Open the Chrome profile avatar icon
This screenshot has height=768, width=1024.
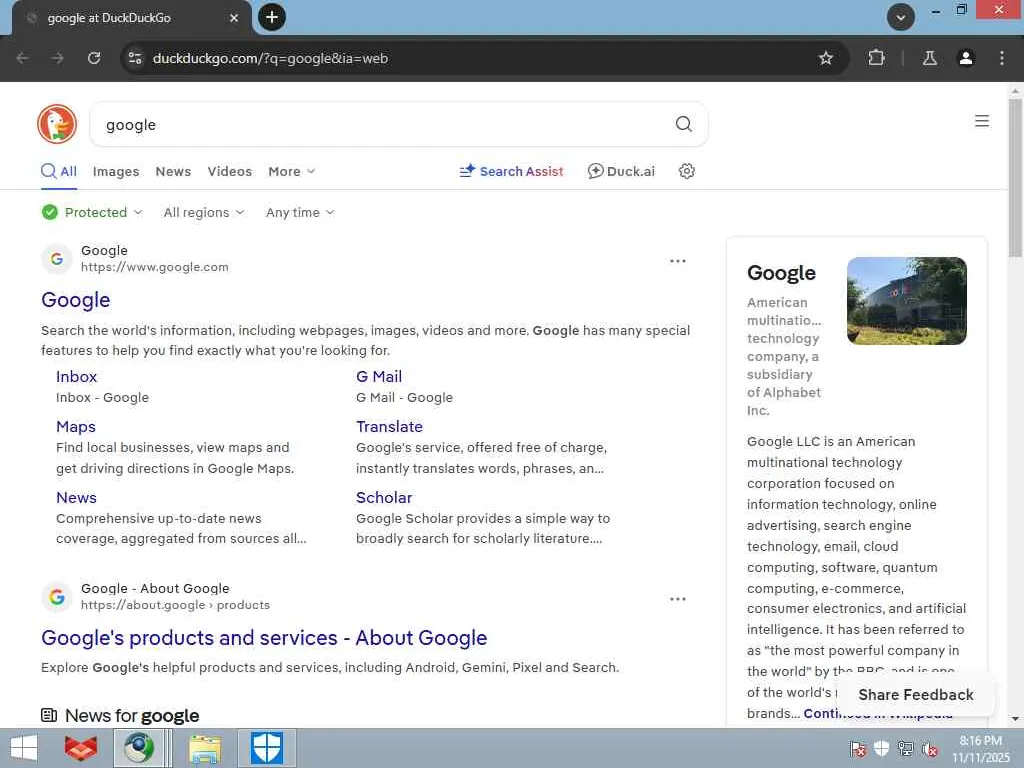[965, 58]
